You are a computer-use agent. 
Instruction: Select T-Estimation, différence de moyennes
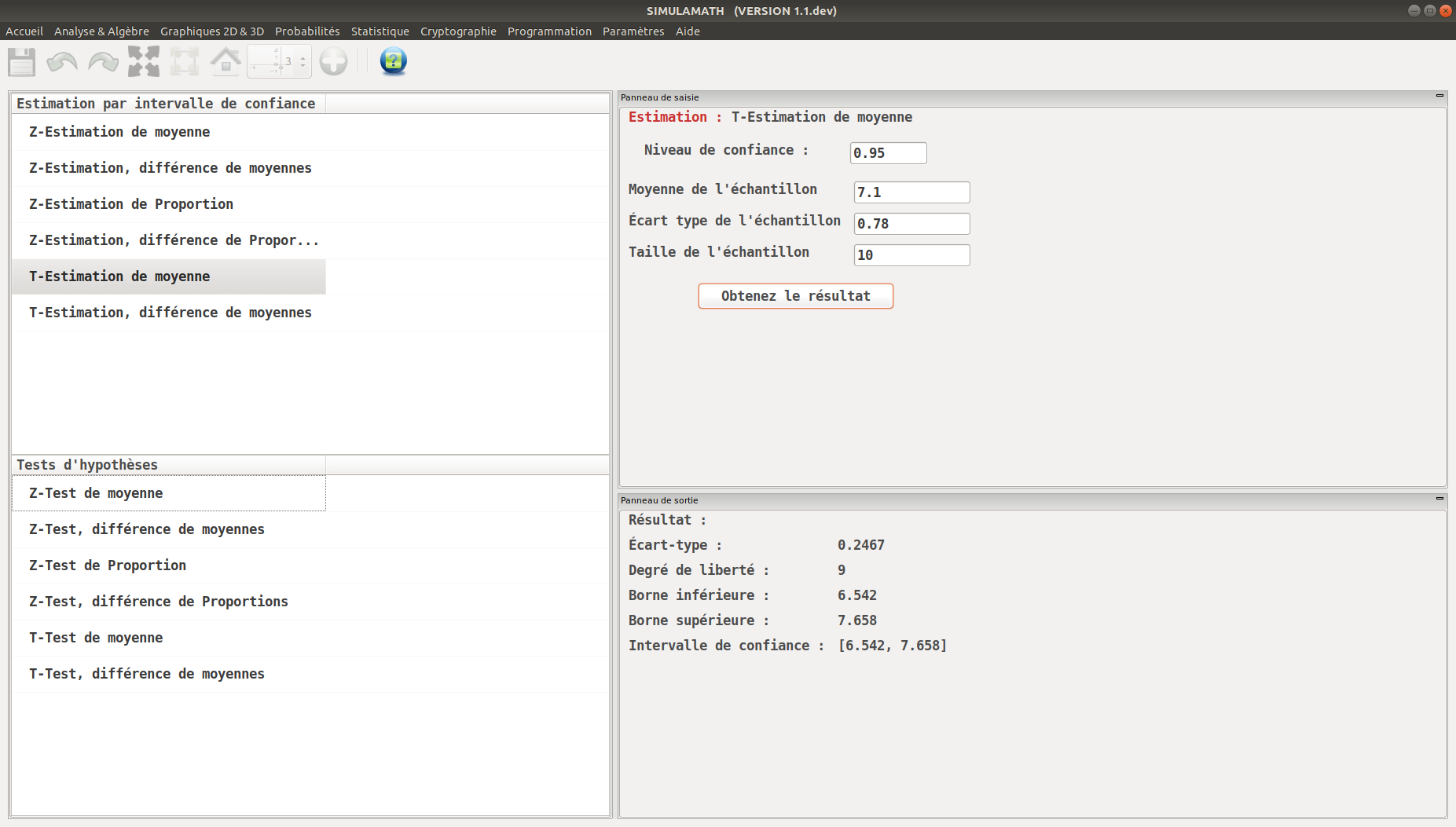click(x=169, y=313)
